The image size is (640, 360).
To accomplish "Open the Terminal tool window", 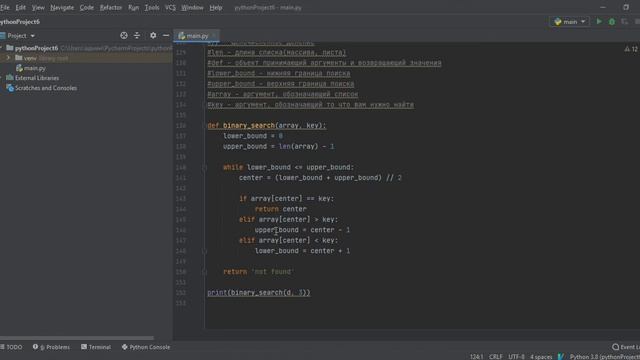I will 96,347.
